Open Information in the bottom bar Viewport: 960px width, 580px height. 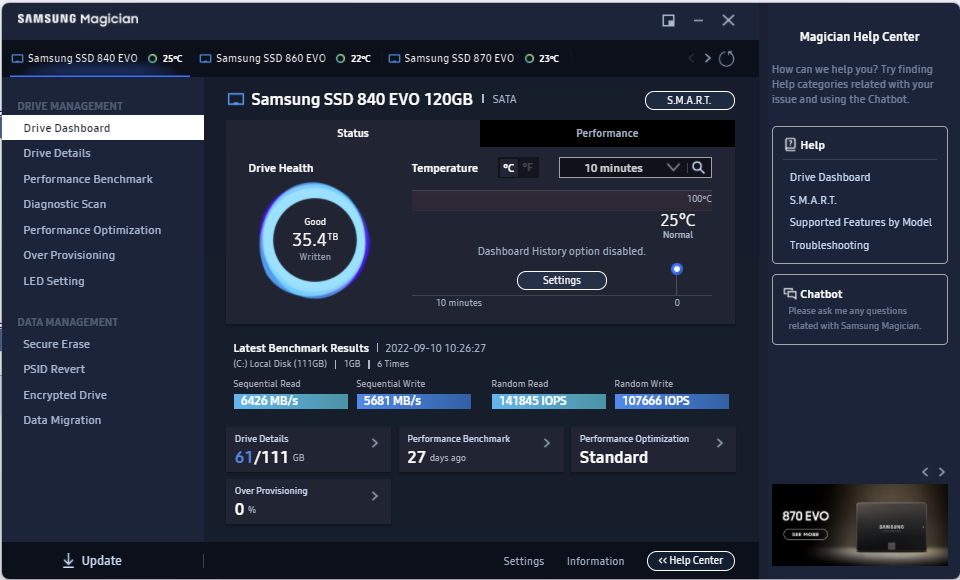pos(595,561)
